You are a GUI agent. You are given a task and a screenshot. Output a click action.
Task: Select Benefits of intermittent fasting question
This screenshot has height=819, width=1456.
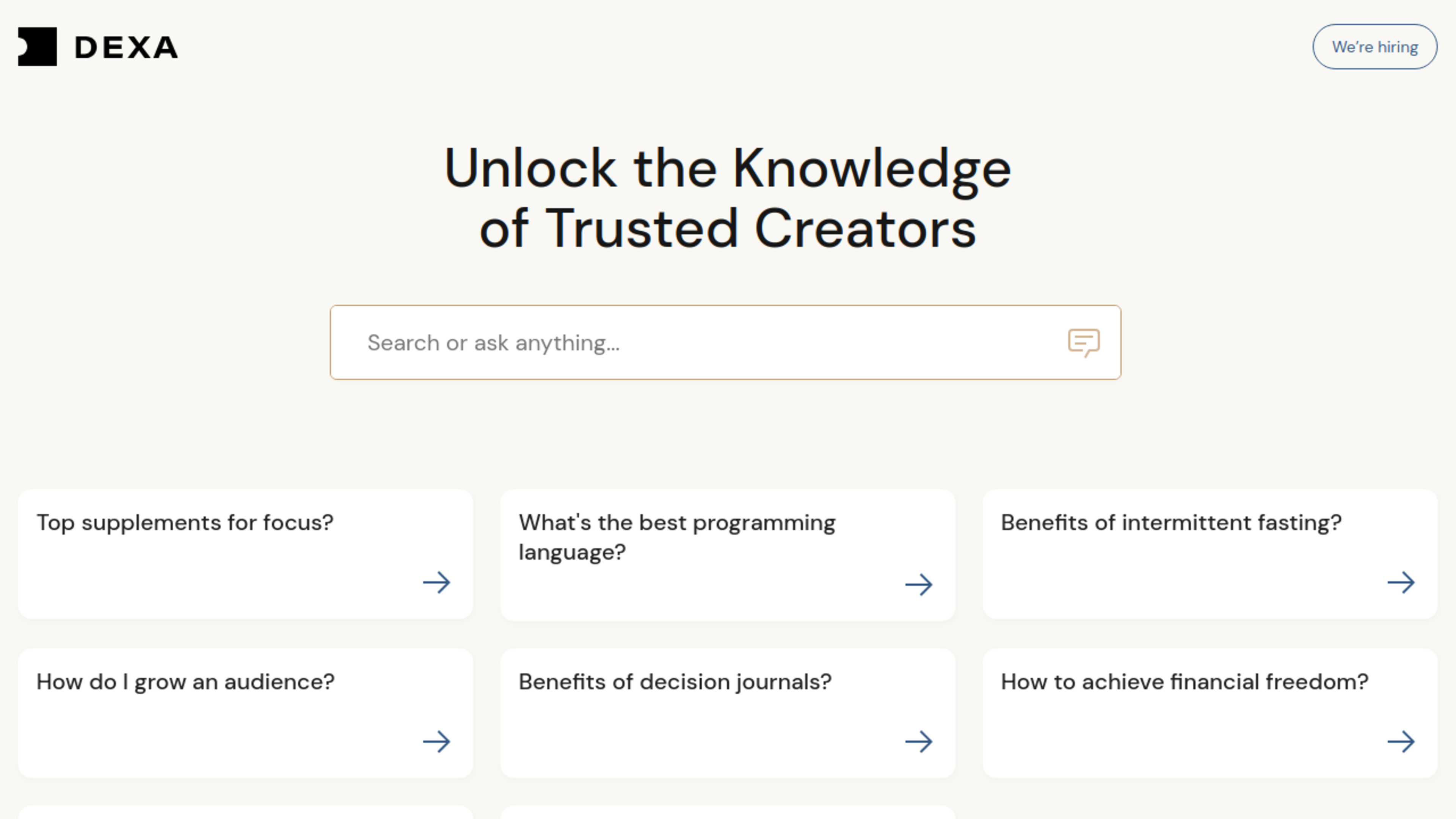(1171, 523)
